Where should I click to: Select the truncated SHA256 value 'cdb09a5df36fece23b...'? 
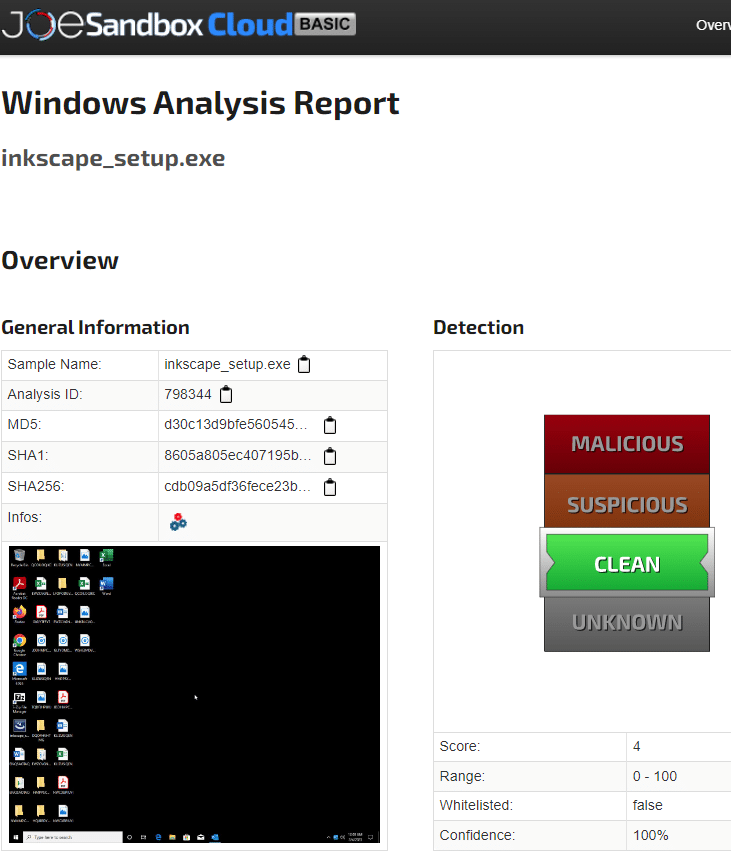coord(238,486)
